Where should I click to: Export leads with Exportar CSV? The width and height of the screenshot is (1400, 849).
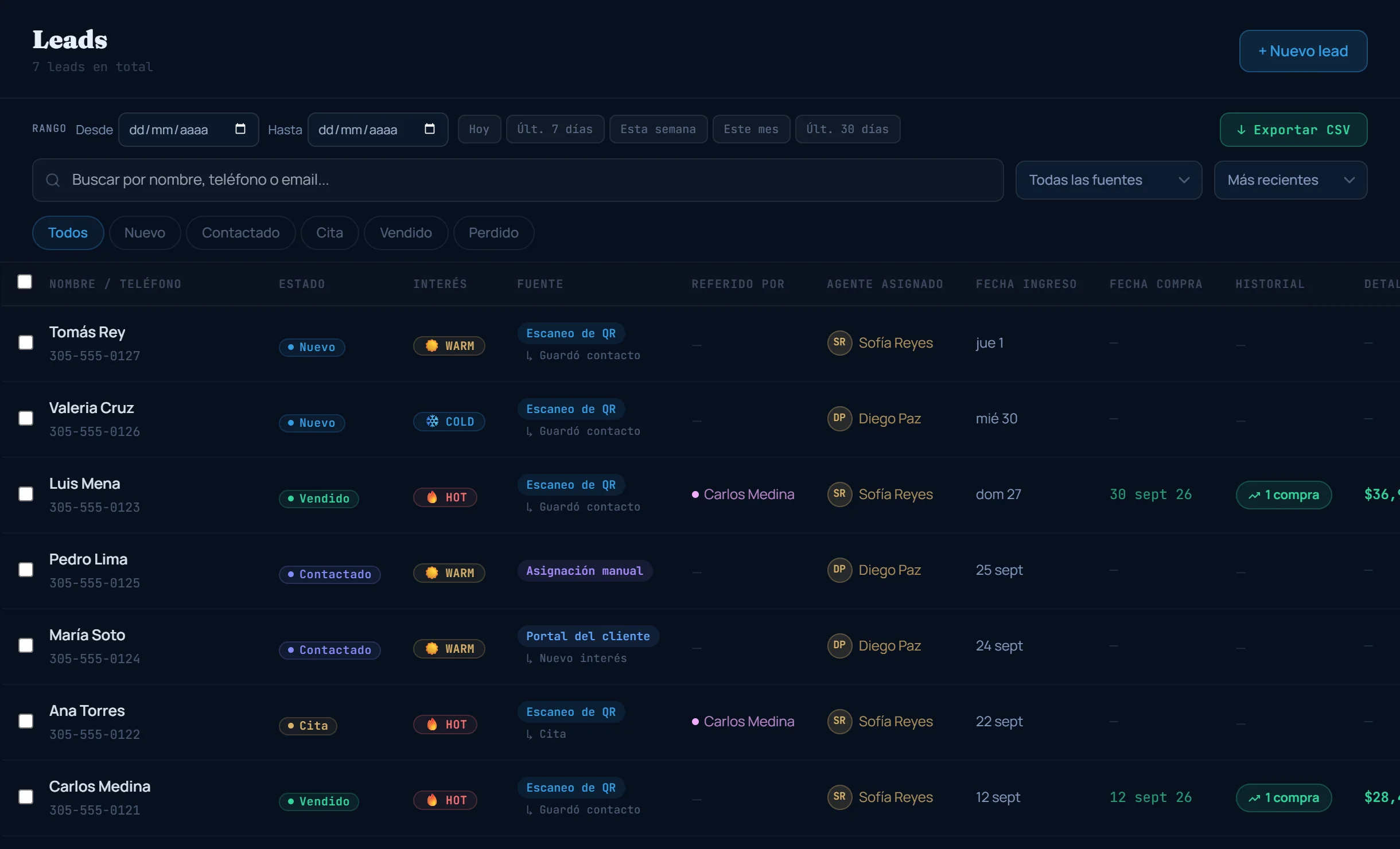pyautogui.click(x=1293, y=130)
